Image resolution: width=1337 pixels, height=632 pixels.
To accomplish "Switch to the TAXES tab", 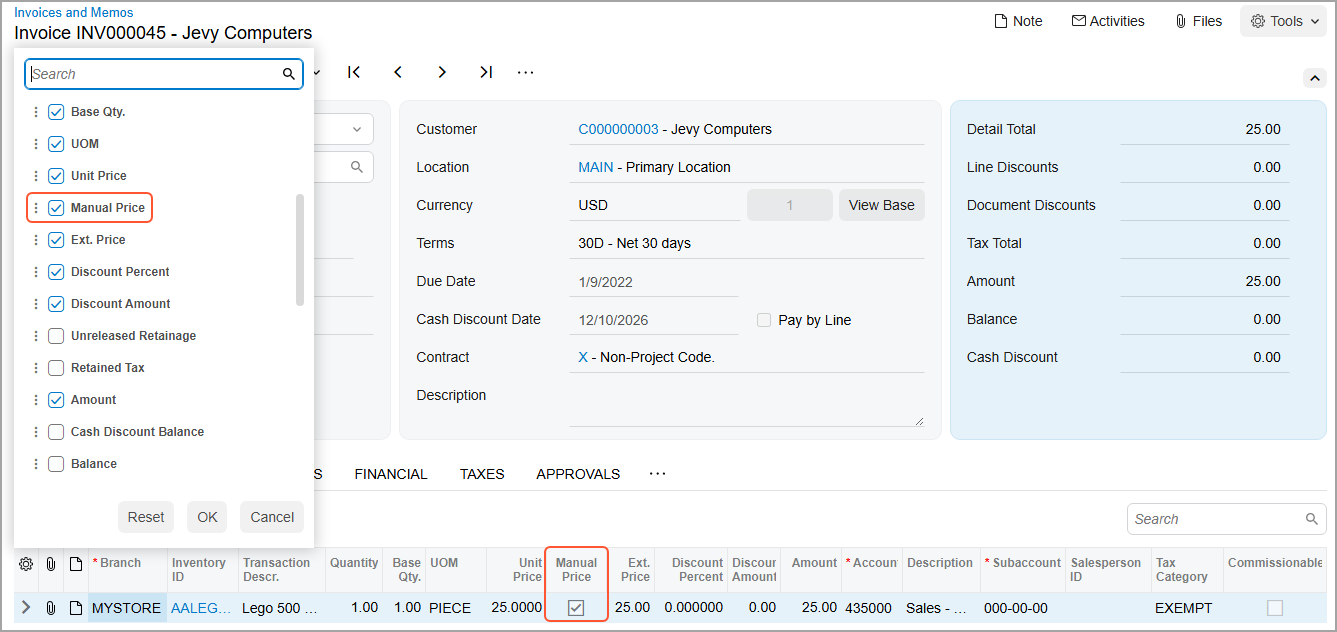I will [482, 474].
